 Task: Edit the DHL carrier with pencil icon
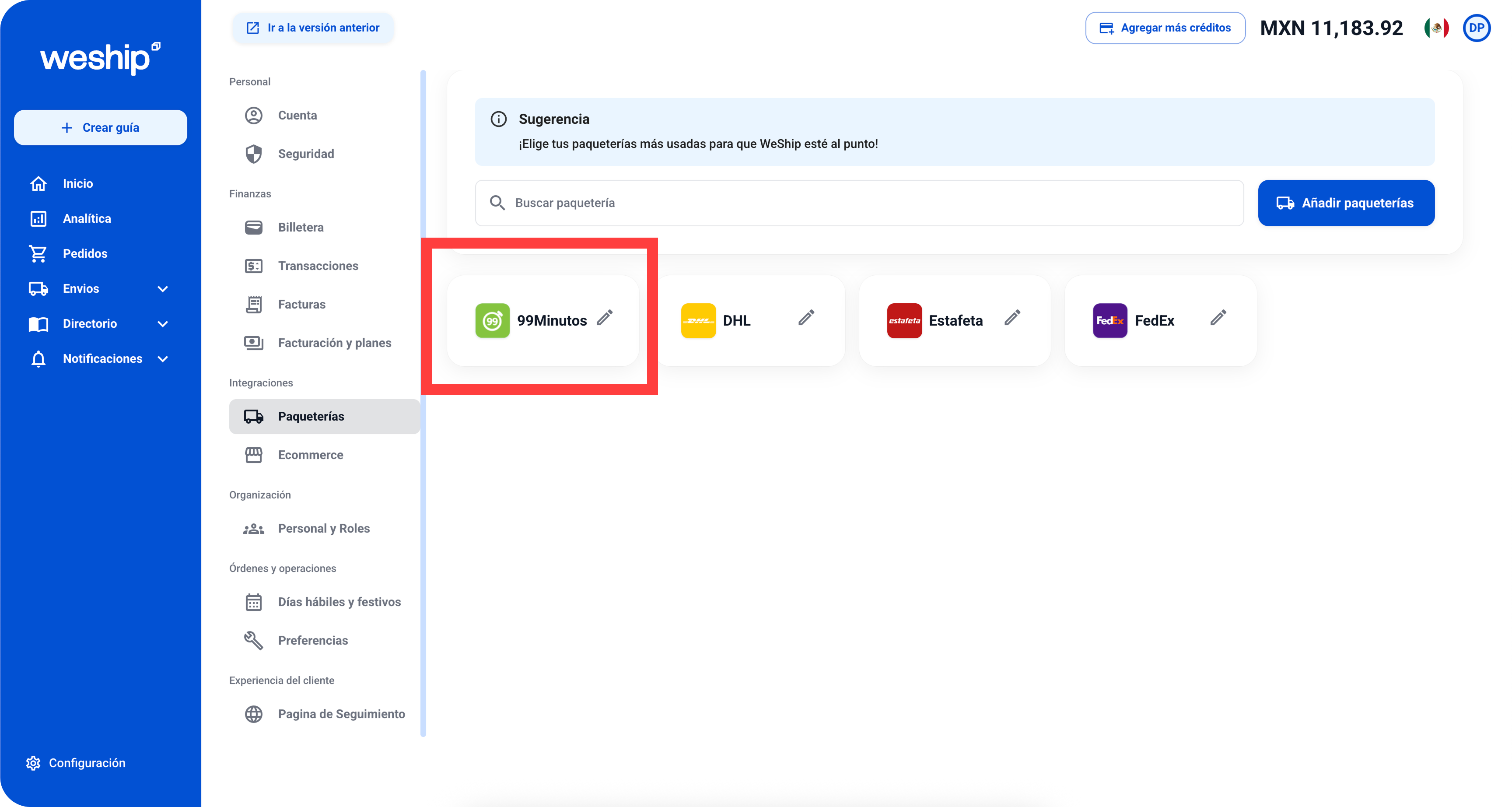[x=806, y=318]
